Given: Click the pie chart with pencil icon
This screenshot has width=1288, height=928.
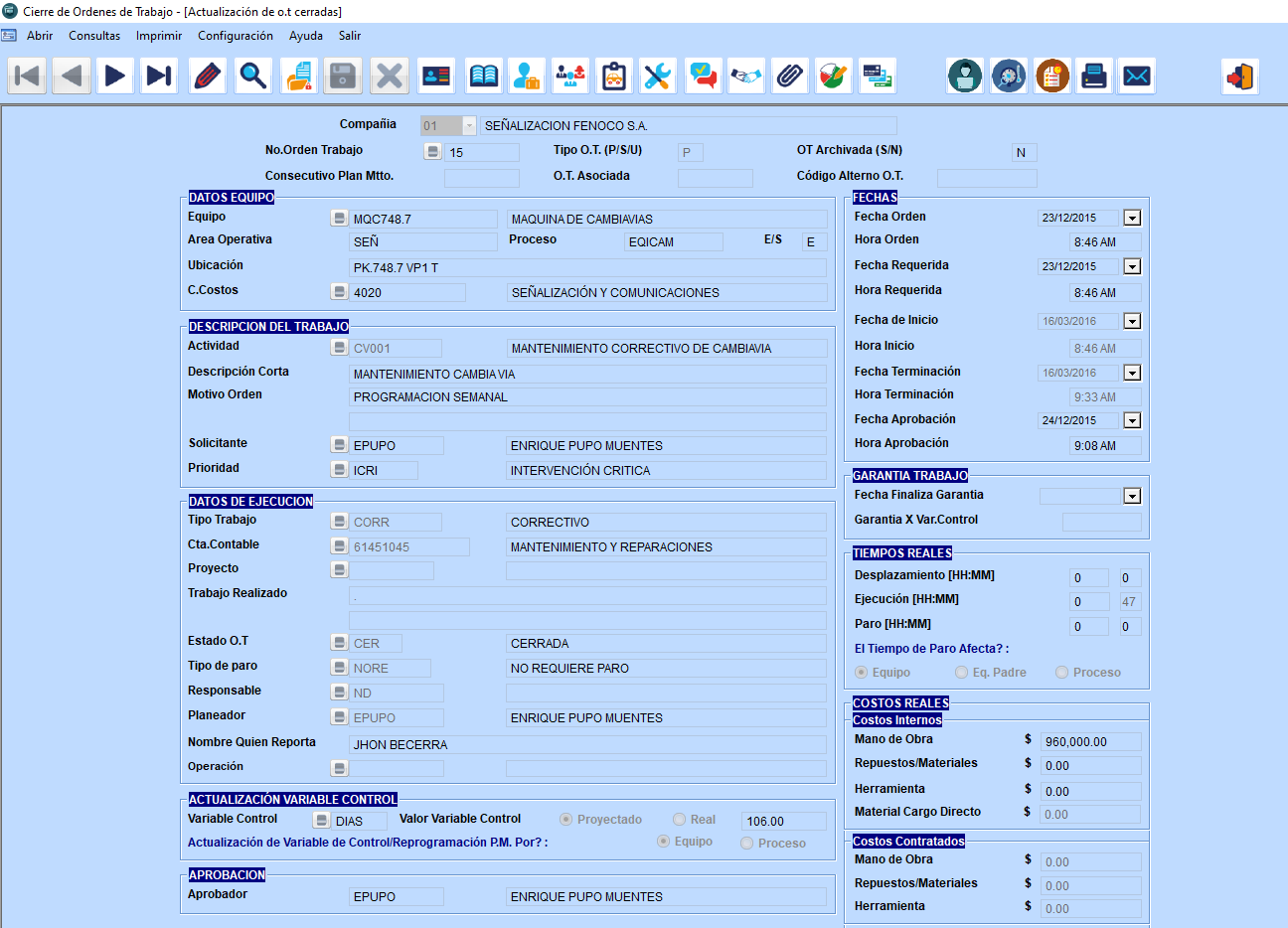Looking at the screenshot, I should (x=833, y=76).
